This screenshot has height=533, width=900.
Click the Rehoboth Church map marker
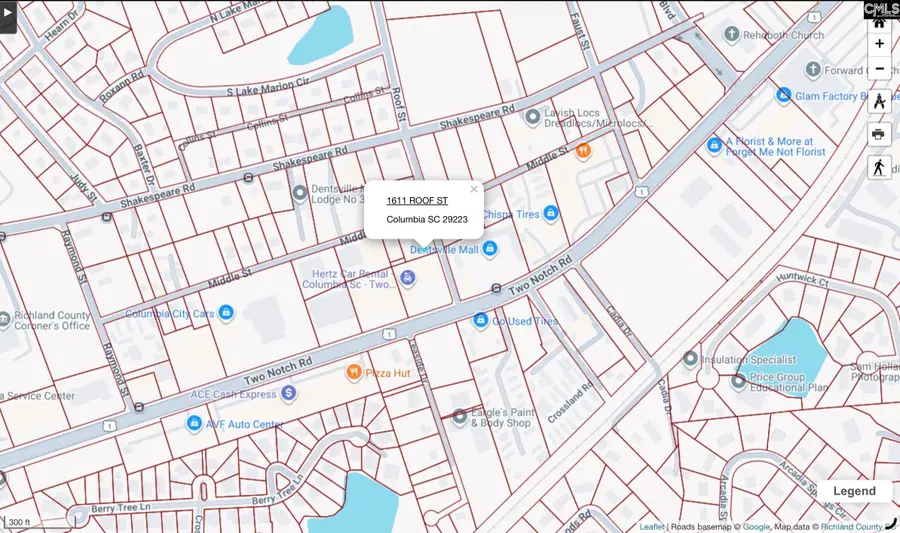[x=731, y=35]
